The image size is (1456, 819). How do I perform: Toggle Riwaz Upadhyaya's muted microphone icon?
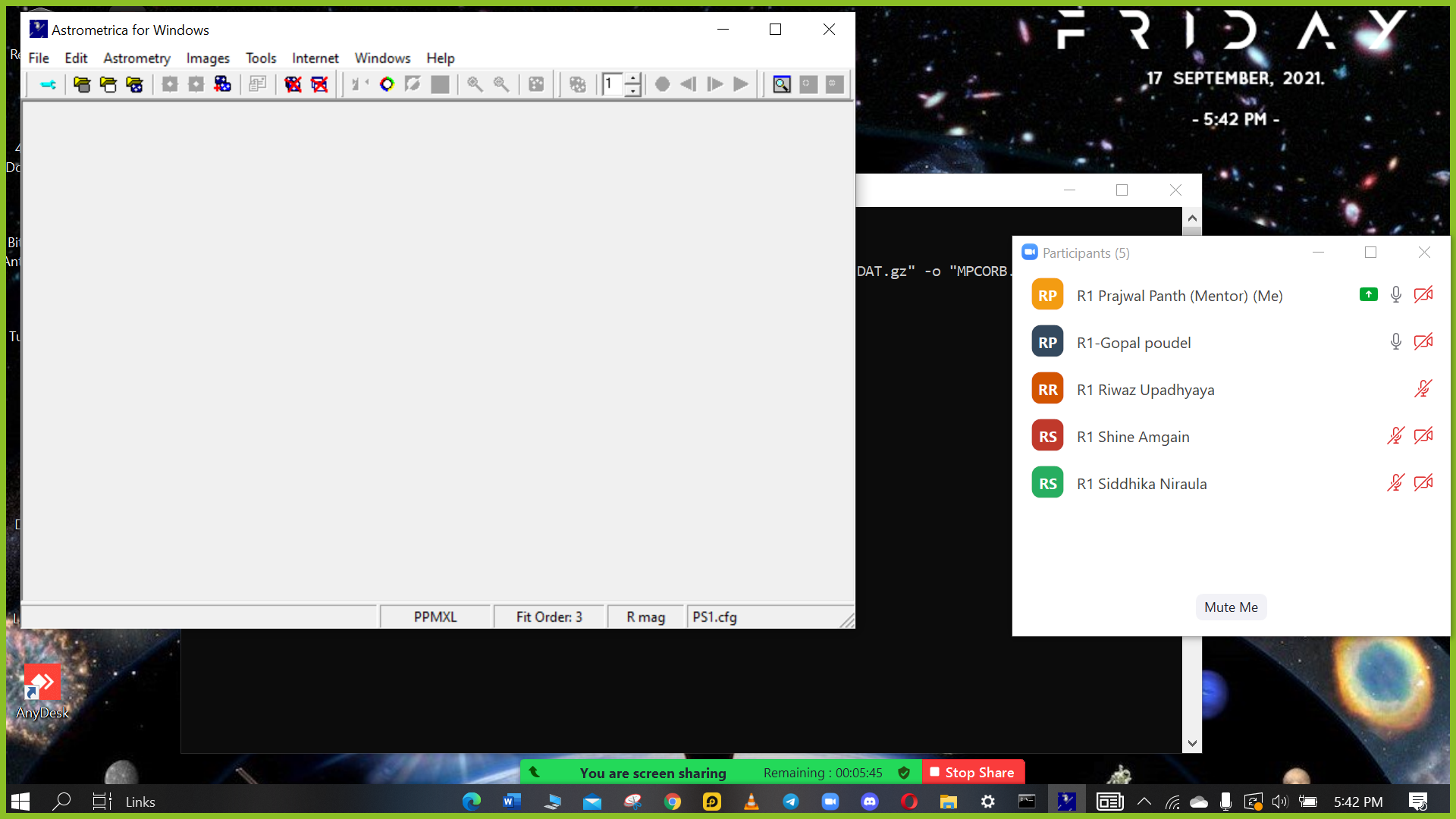point(1423,389)
